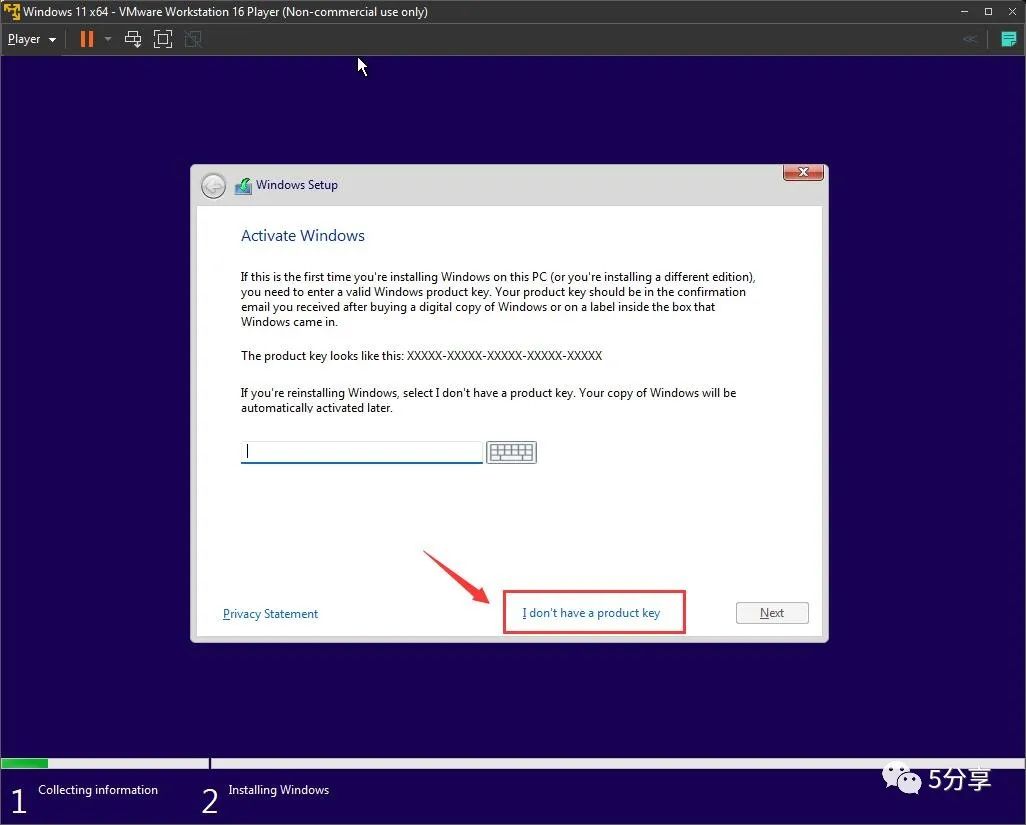Go back using the round Windows Setup back arrow
Image resolution: width=1026 pixels, height=825 pixels.
213,186
